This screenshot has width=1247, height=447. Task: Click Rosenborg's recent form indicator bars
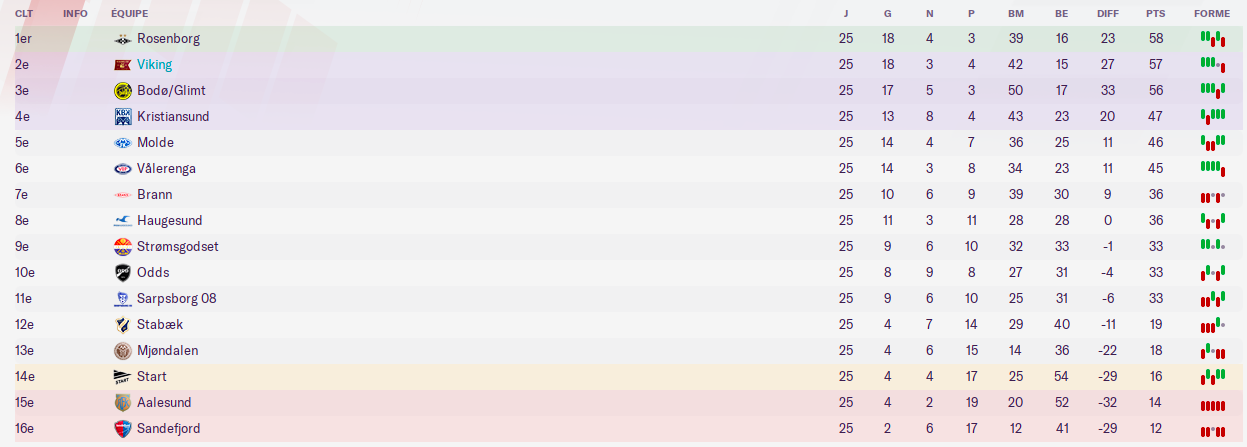[1212, 39]
